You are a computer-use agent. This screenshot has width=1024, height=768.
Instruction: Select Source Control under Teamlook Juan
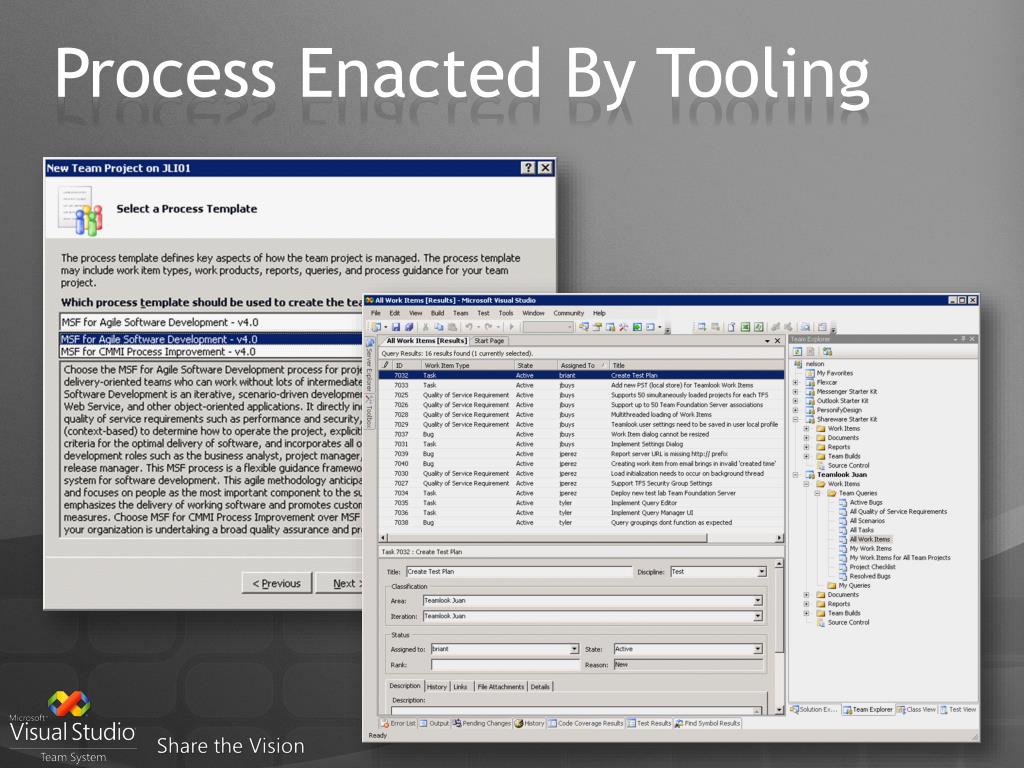tap(848, 622)
